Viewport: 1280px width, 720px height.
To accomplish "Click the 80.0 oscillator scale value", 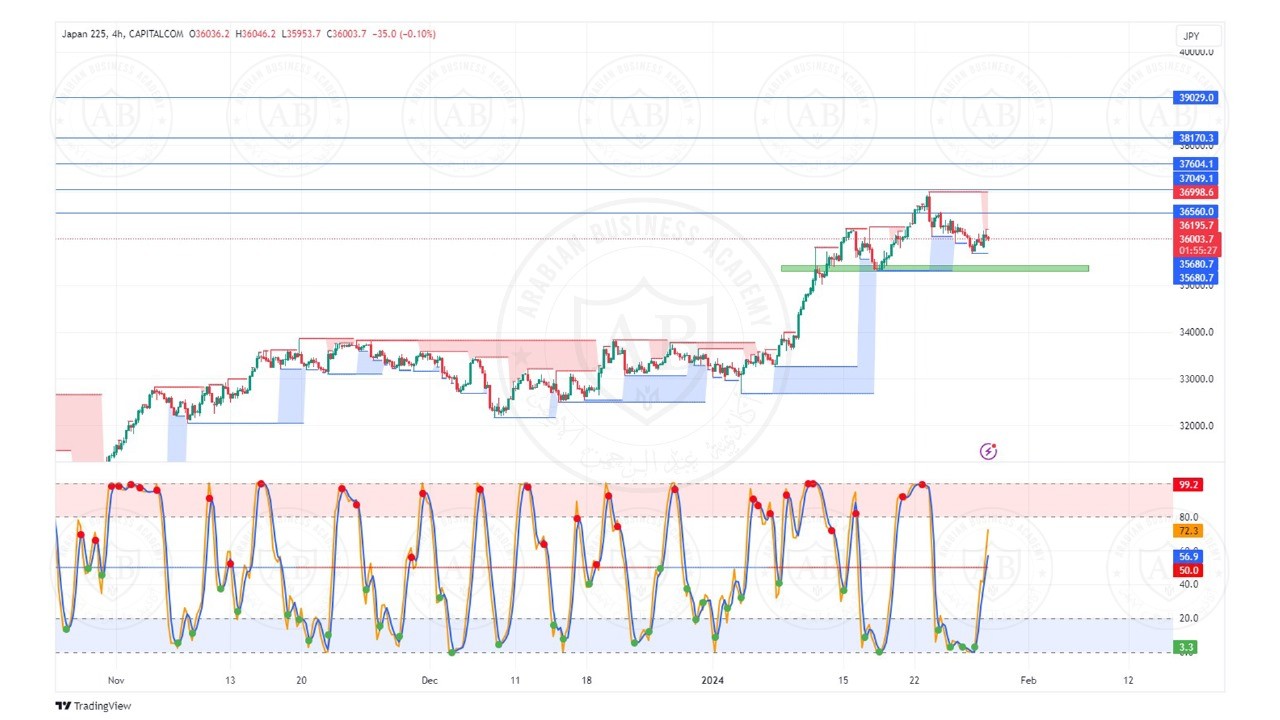I will click(x=1189, y=517).
